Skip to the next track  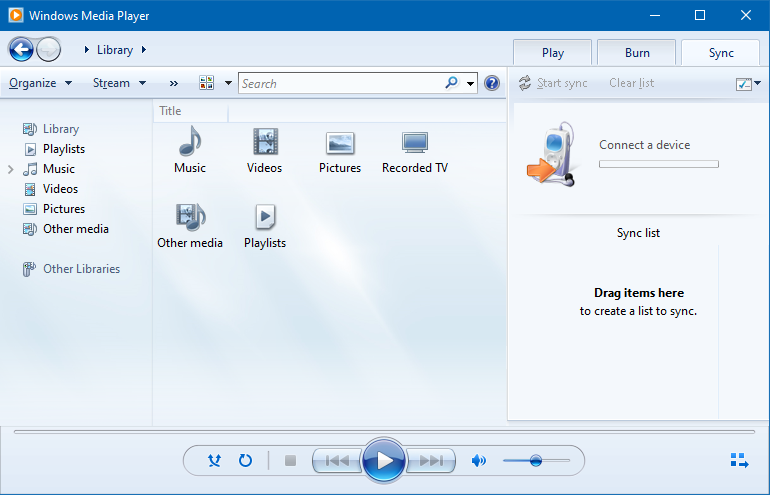431,461
